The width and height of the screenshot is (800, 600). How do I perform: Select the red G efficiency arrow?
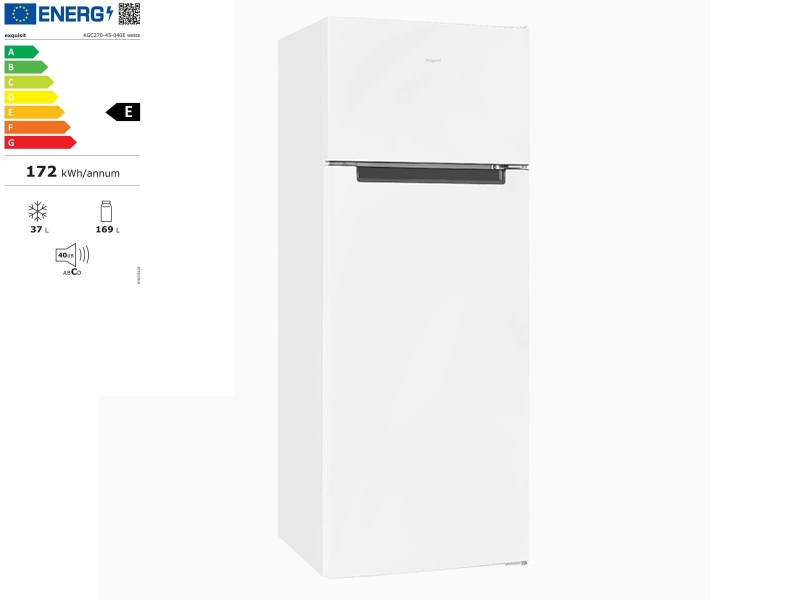(x=40, y=142)
